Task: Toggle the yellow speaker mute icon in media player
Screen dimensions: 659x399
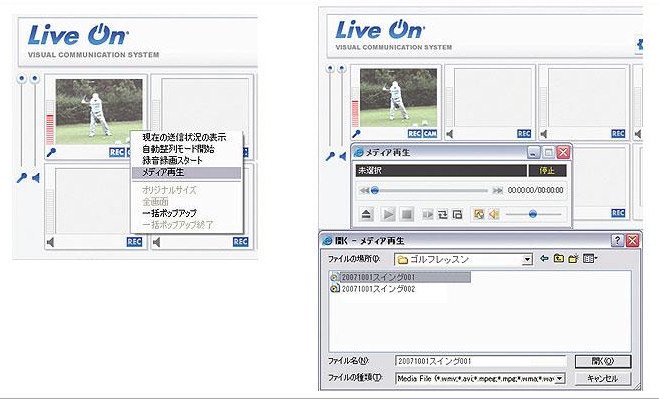Action: (494, 214)
